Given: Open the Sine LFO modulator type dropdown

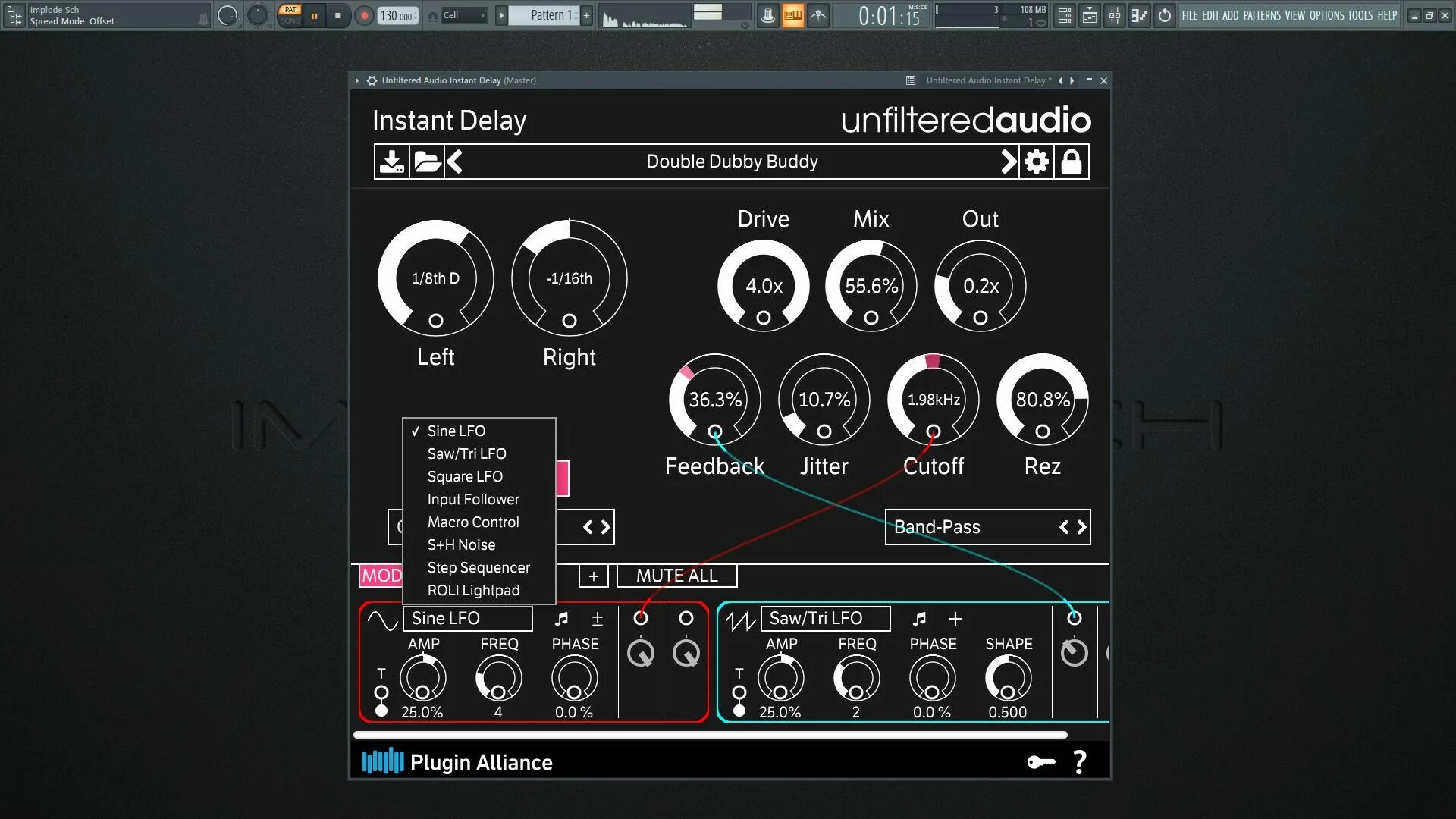Looking at the screenshot, I should click(467, 619).
